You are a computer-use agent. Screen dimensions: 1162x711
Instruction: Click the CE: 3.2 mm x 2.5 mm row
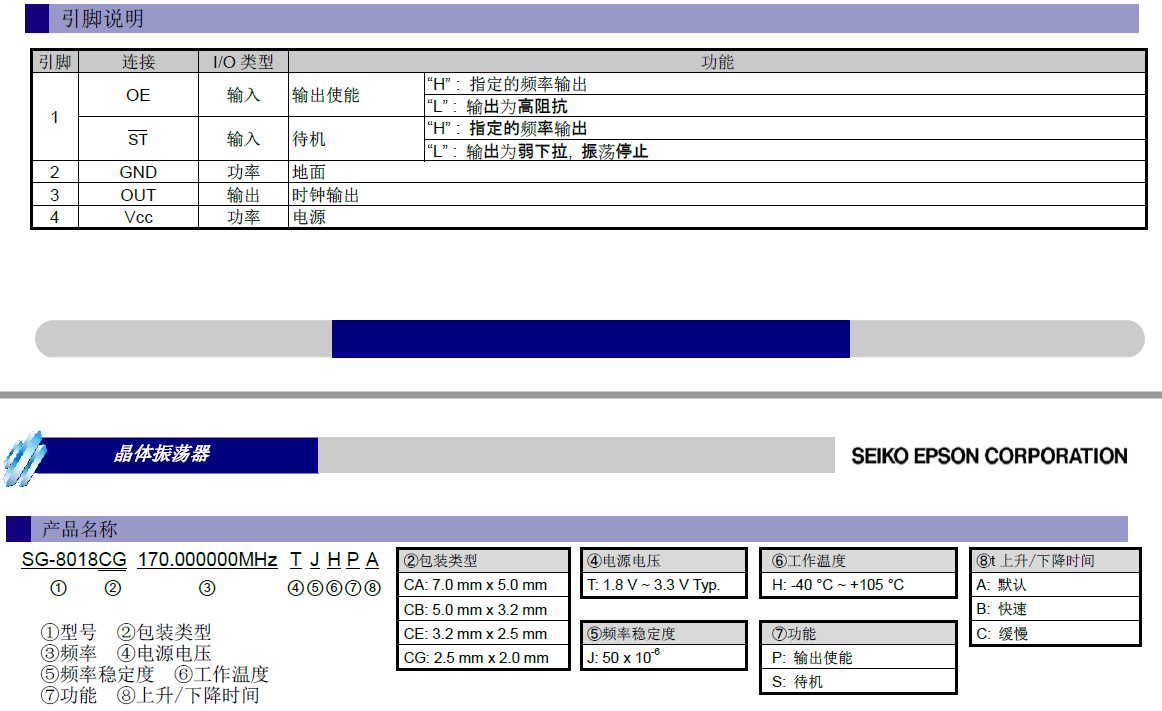(483, 634)
